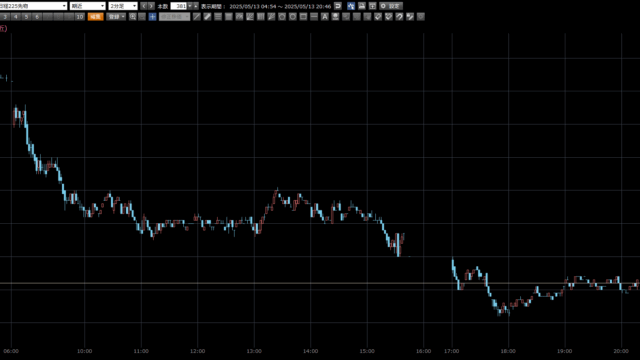Screen dimensions: 640x360
Task: Open the 期近 contract month dropdown
Action: 87,6
